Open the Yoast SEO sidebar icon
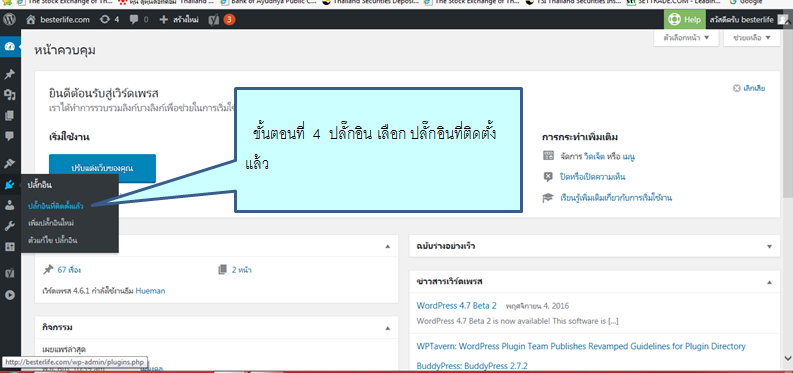The image size is (793, 373). pos(10,273)
